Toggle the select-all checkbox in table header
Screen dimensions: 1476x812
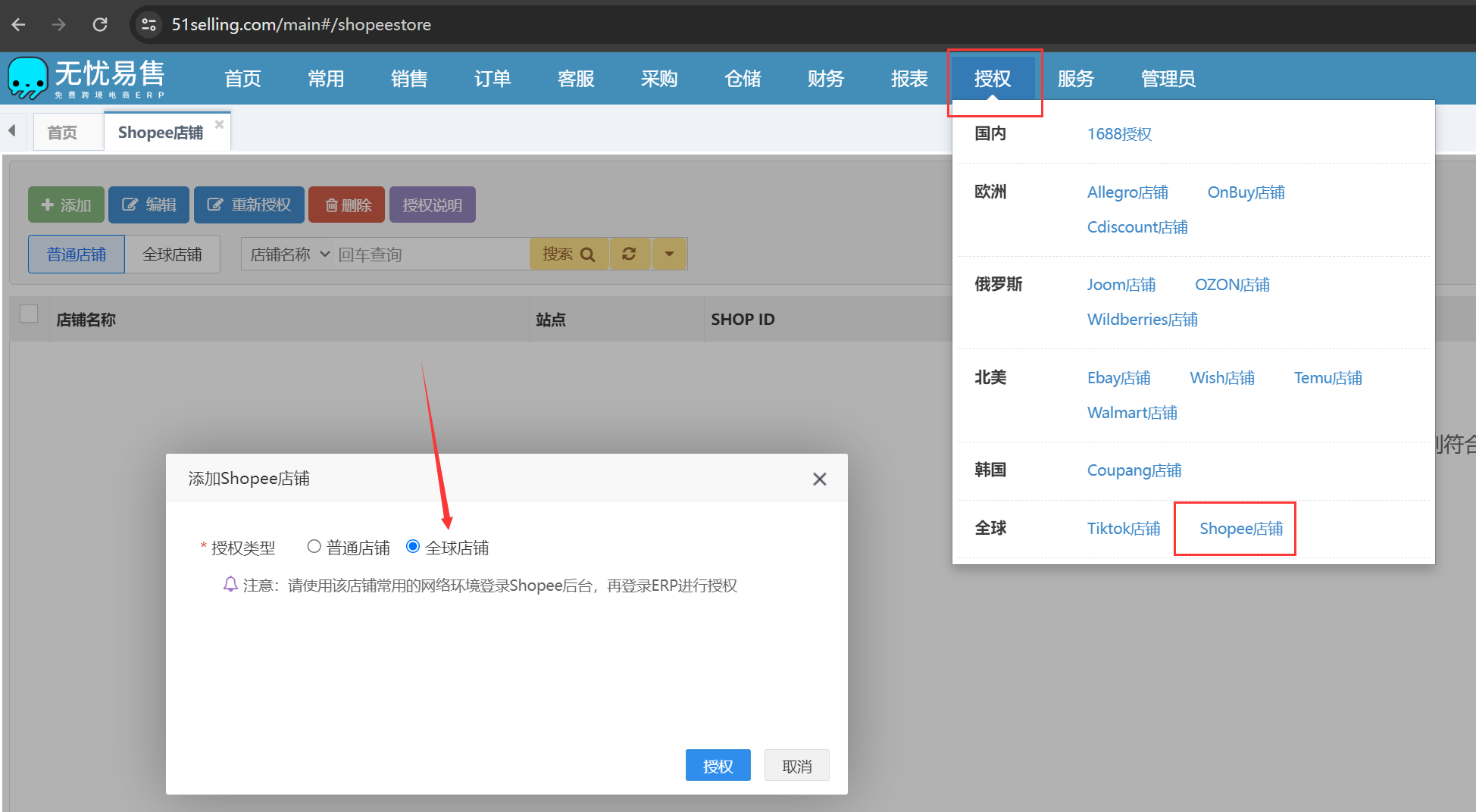(29, 314)
